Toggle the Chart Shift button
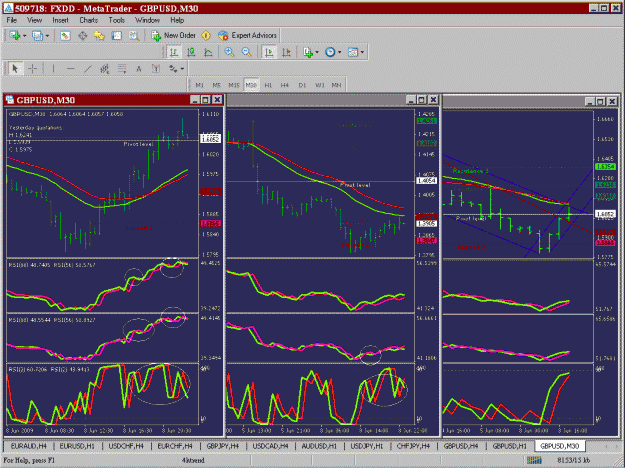Screen dimensions: 625x468 click(x=286, y=52)
